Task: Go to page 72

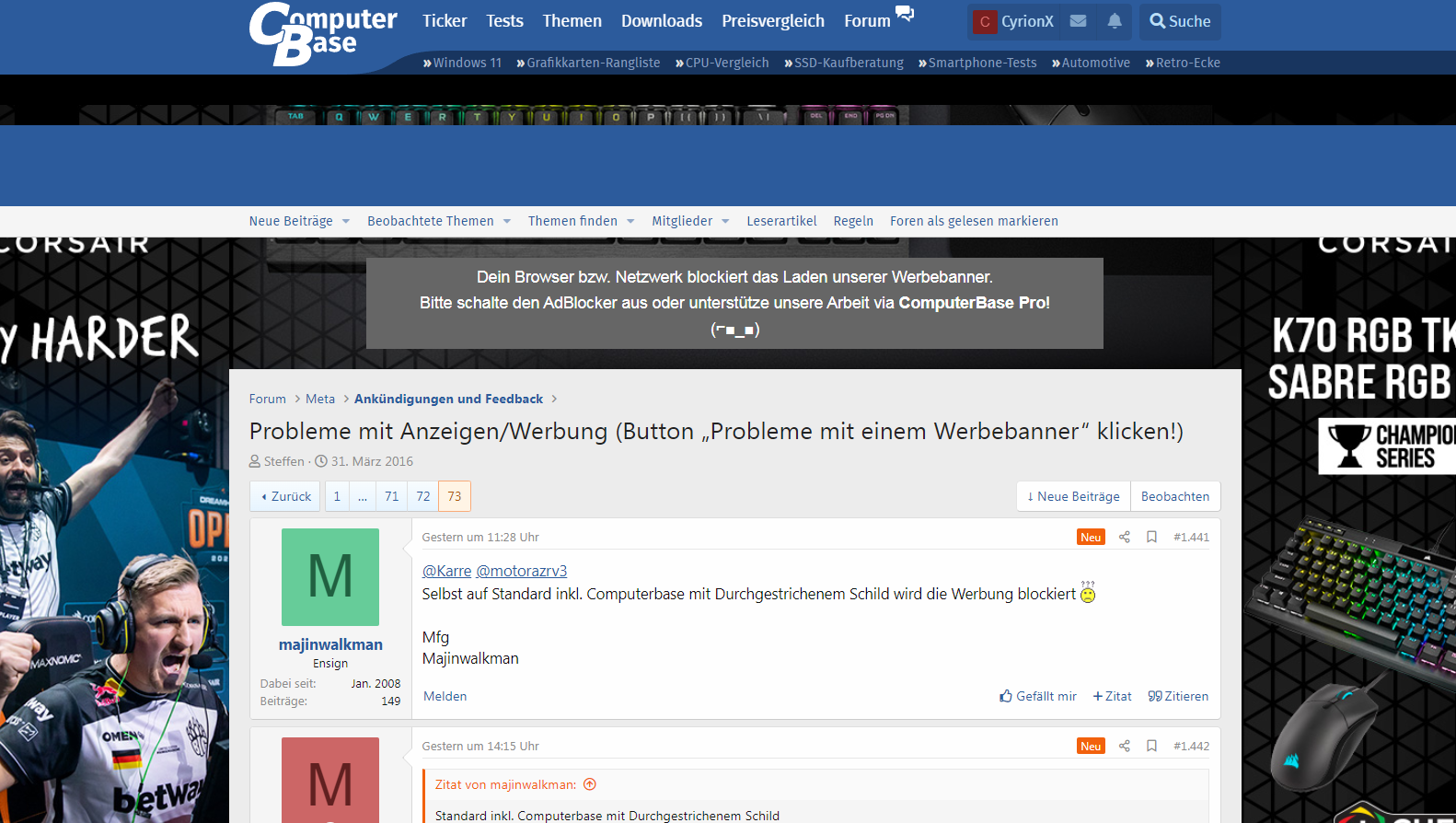Action: 423,496
